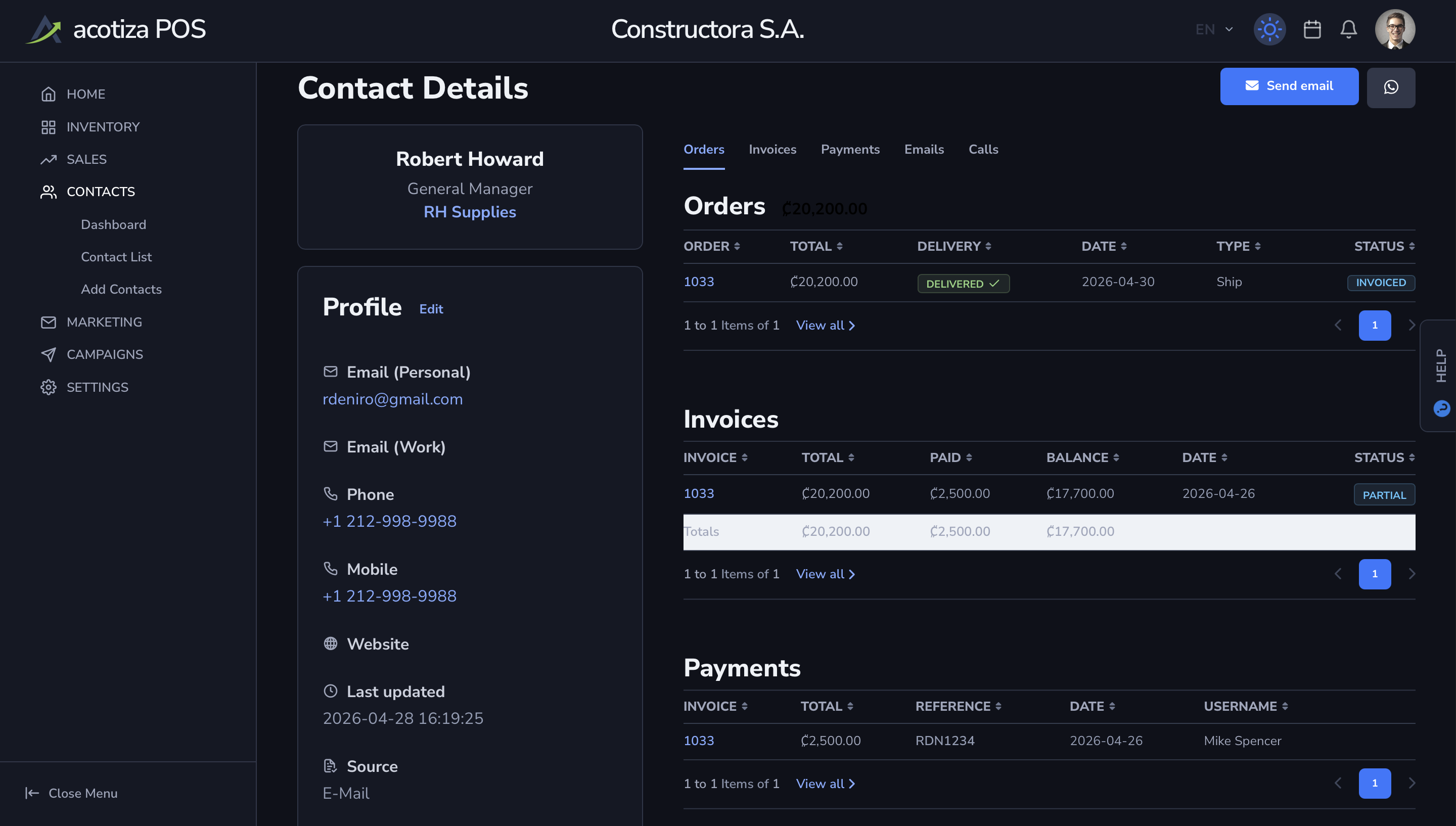Click the INVOICED status badge
The height and width of the screenshot is (826, 1456).
tap(1381, 283)
